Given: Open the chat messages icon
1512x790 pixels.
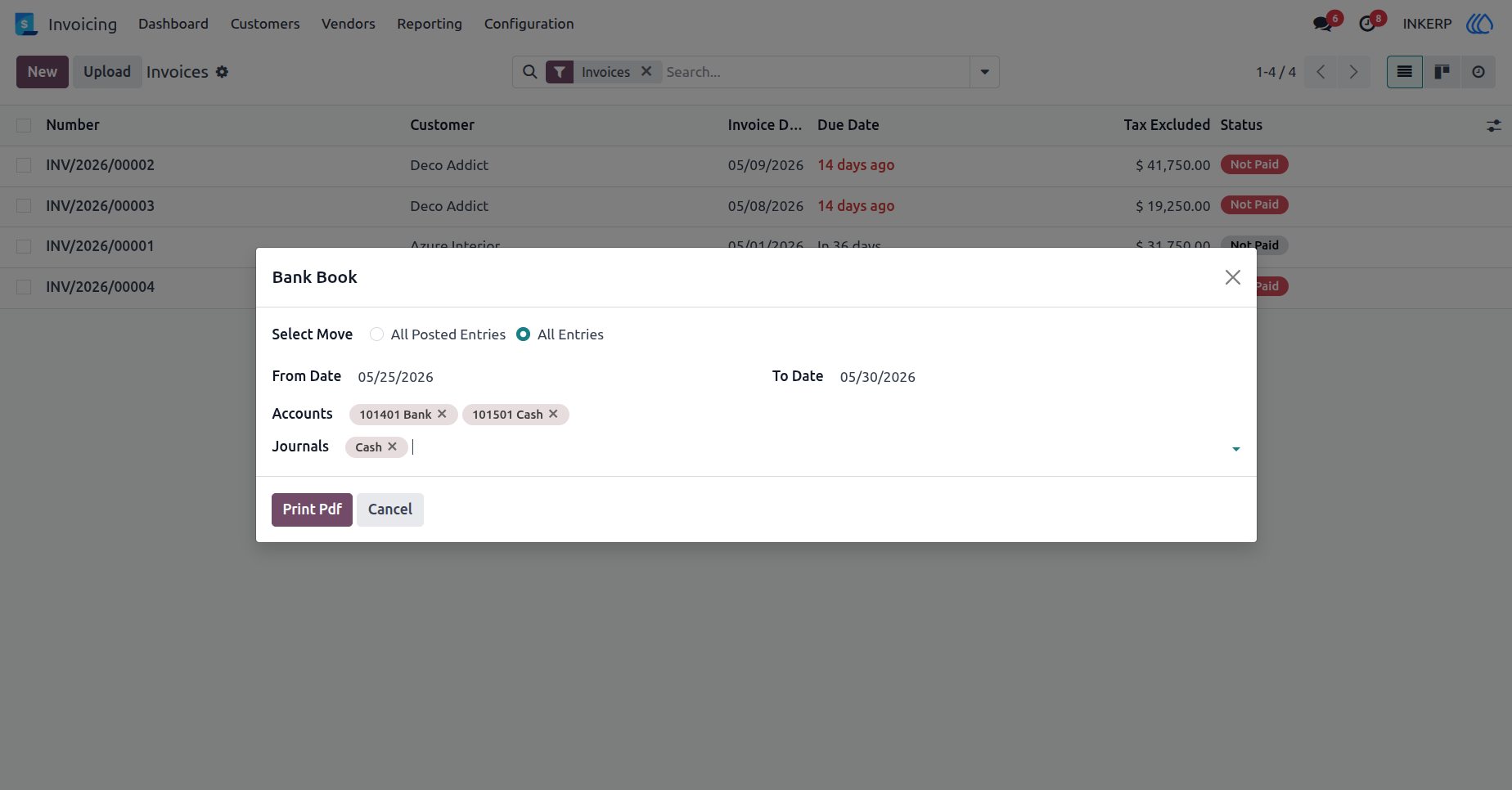Looking at the screenshot, I should click(x=1322, y=24).
